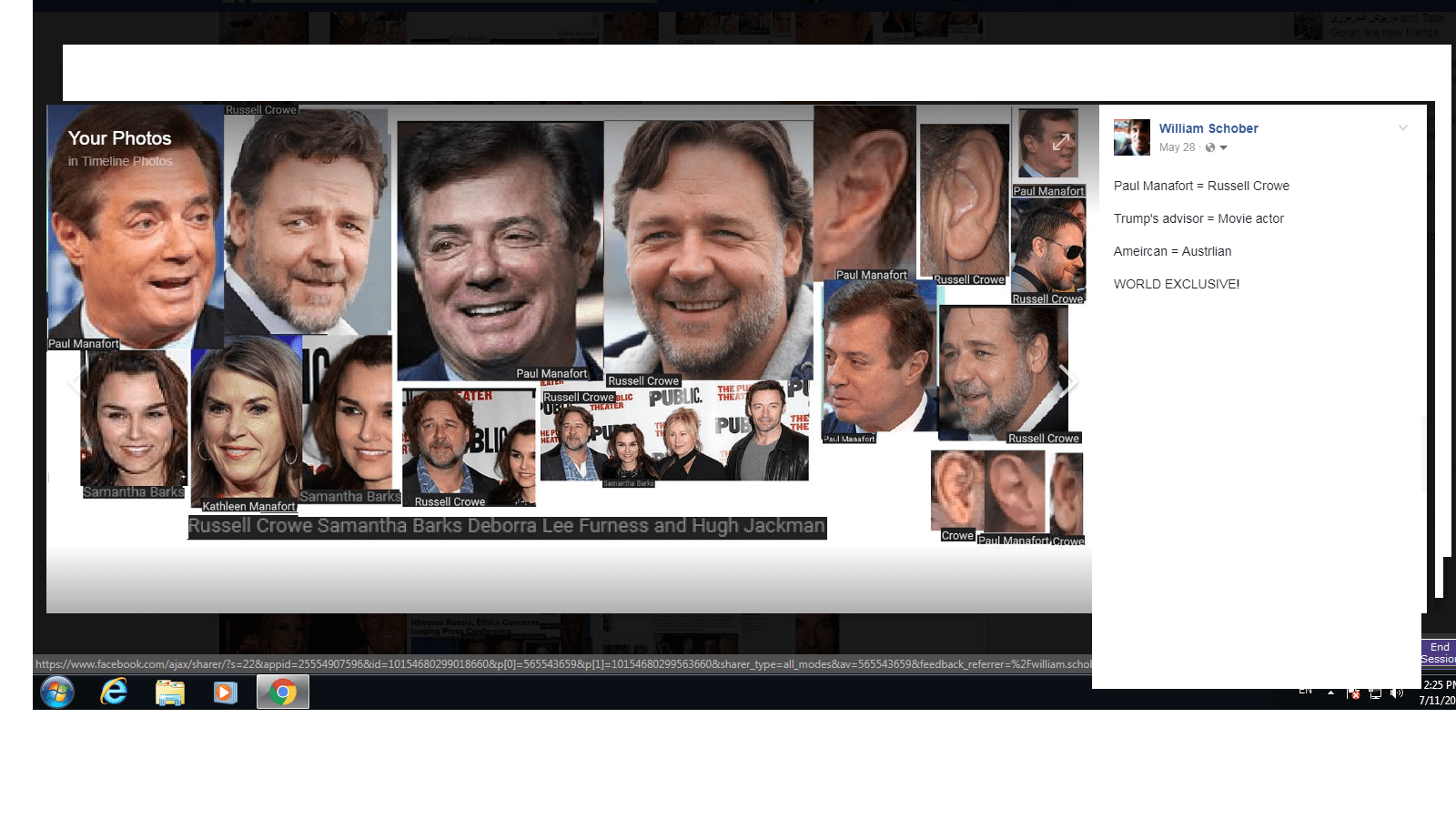Open Windows Explorer folder on taskbar
Viewport: 1456px width, 819px height.
pyautogui.click(x=170, y=693)
